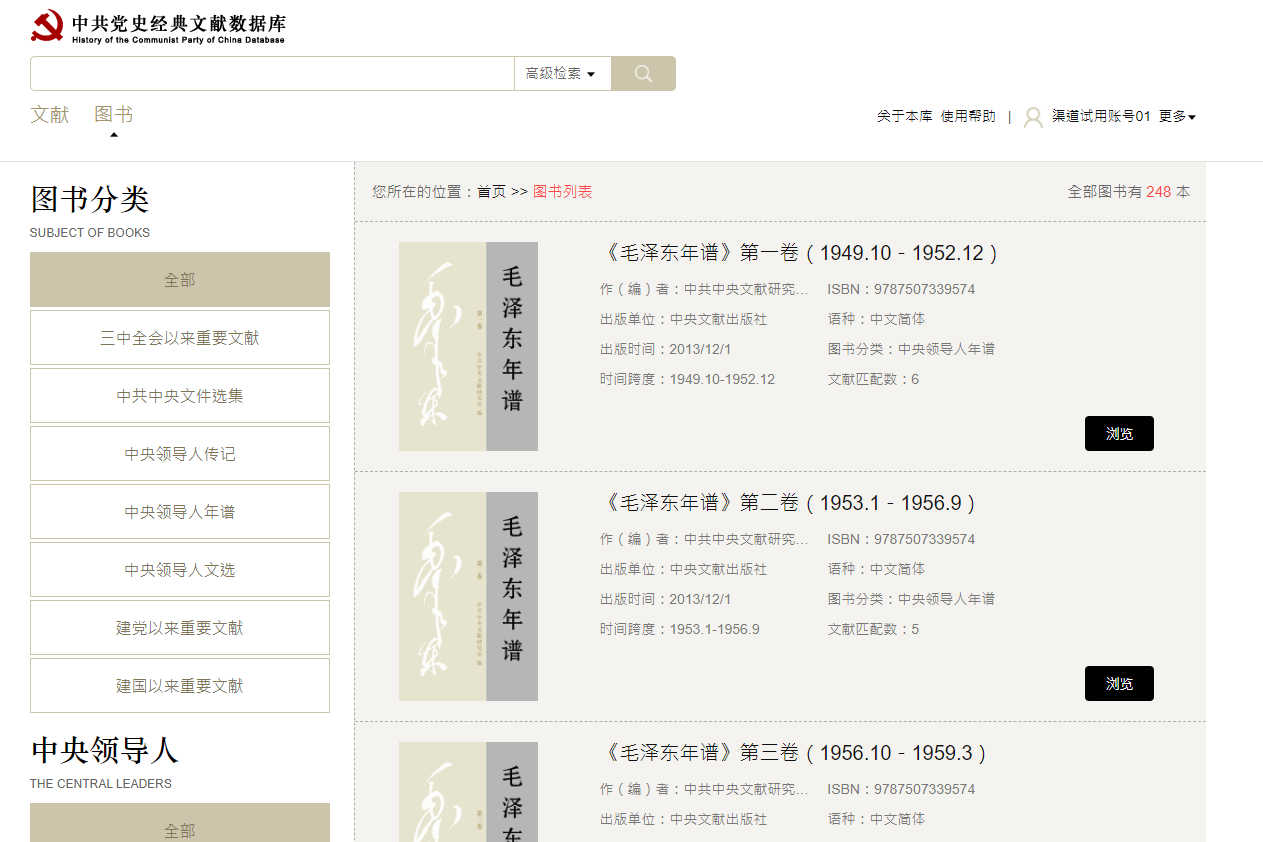Choose the 中央领导人传记 category
Viewport: 1263px width, 842px height.
coord(180,454)
